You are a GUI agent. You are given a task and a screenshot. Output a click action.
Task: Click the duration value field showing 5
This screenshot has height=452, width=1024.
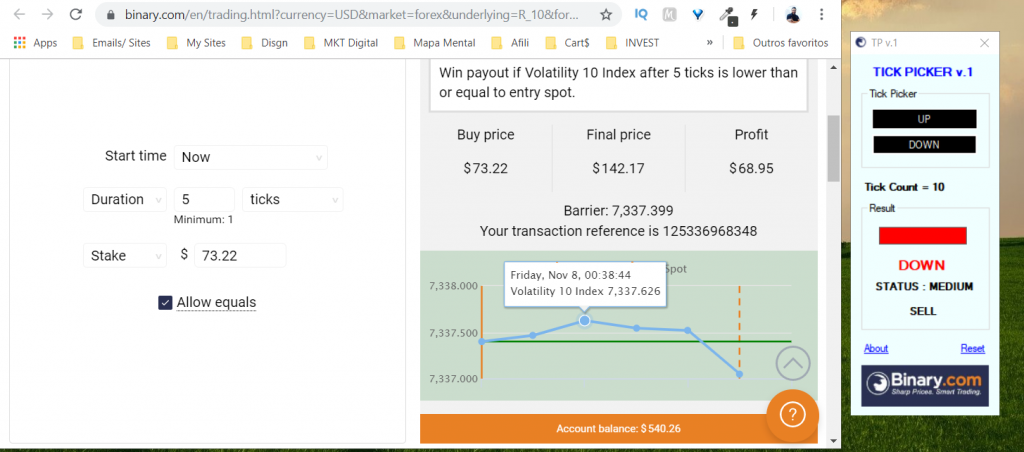coord(204,200)
